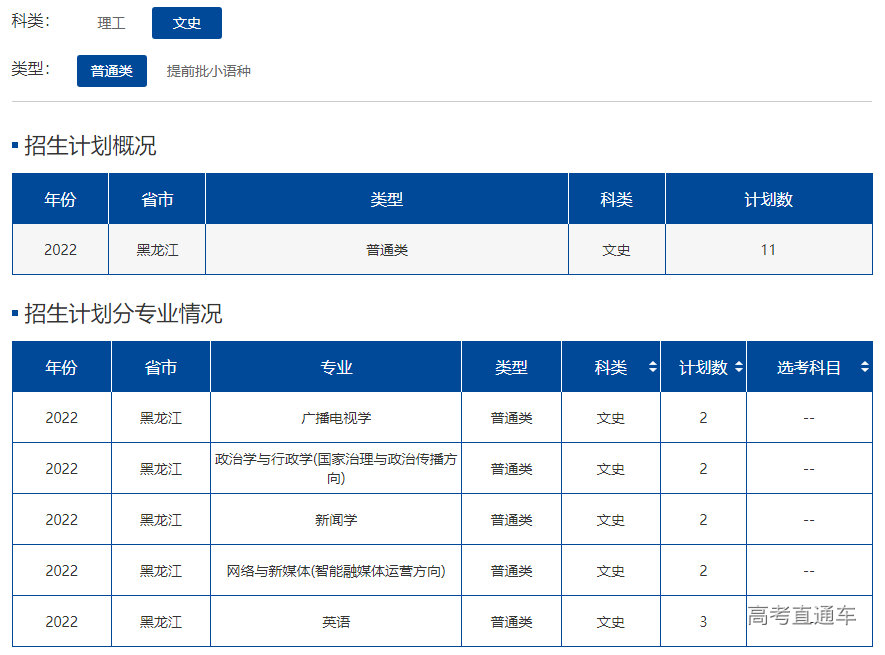
Task: Click the 招生计划概况 section heading
Action: click(x=90, y=146)
